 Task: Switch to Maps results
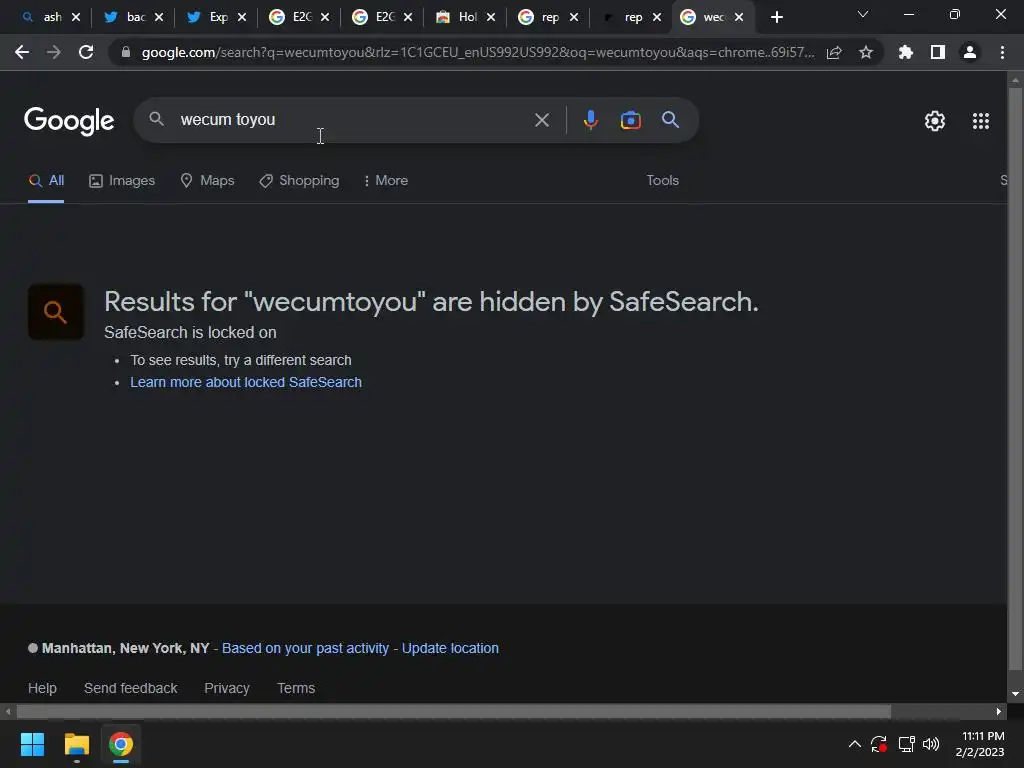click(x=207, y=181)
